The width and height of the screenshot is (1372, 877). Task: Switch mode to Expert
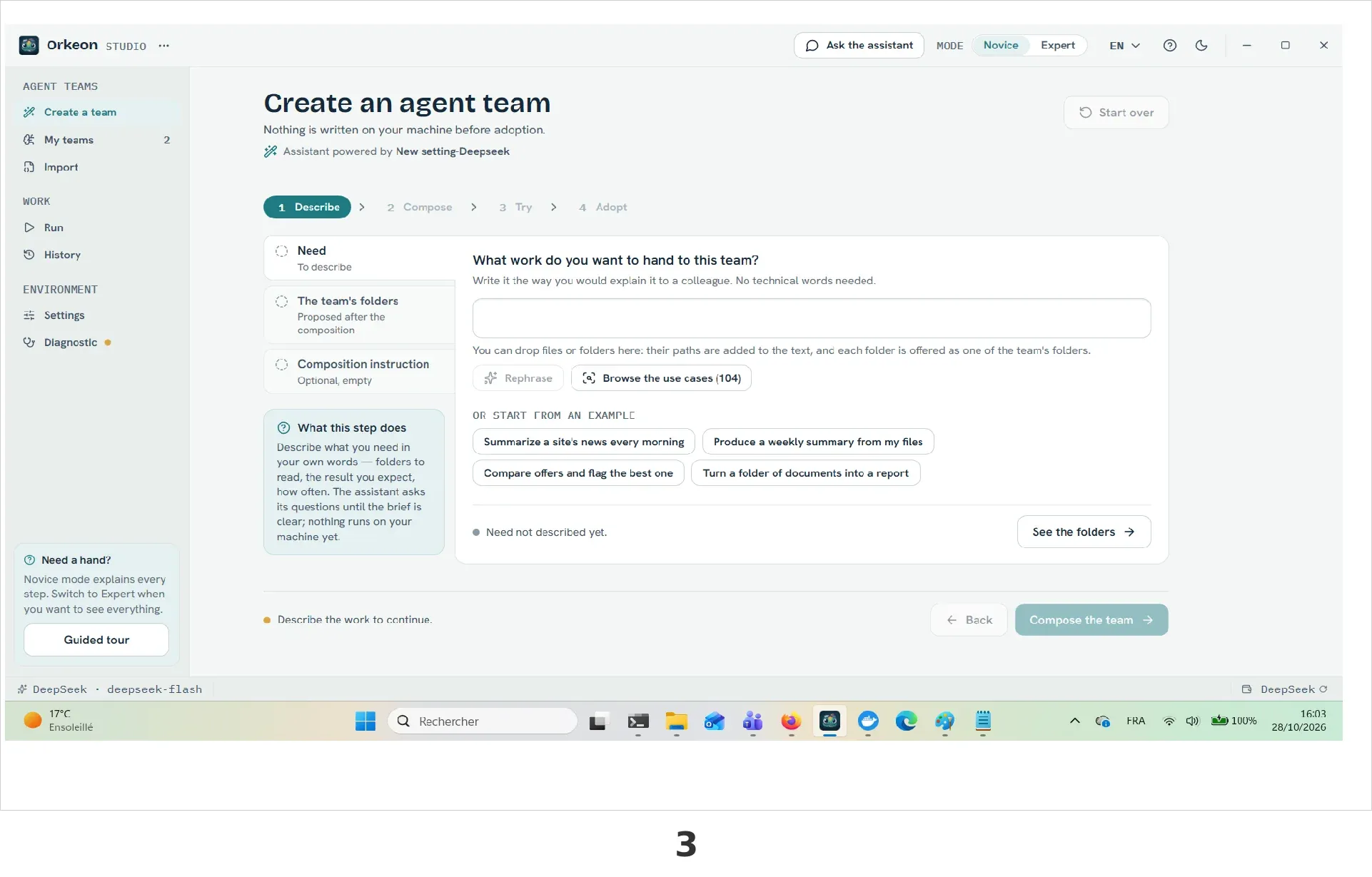coord(1057,45)
